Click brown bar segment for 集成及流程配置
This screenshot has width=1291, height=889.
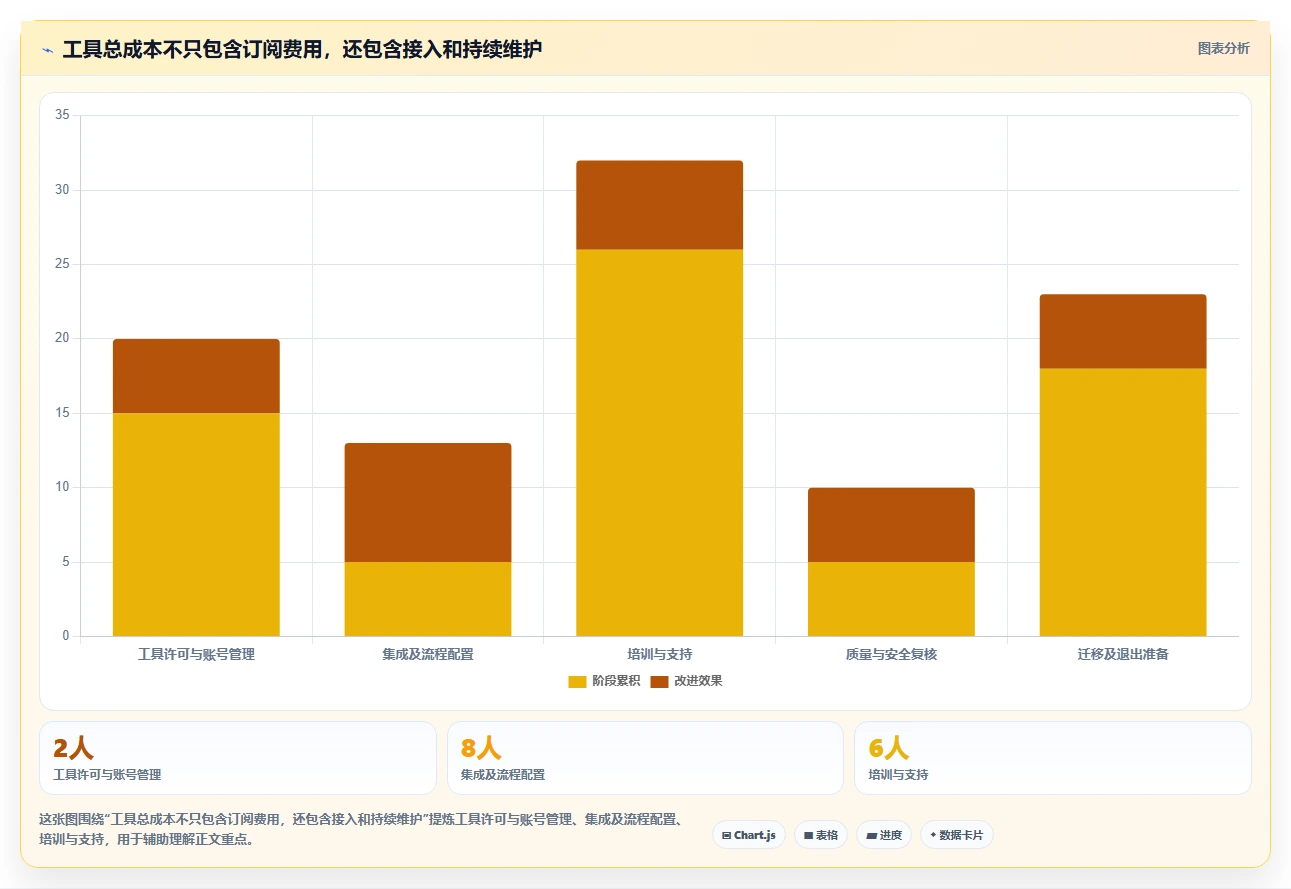[x=428, y=502]
